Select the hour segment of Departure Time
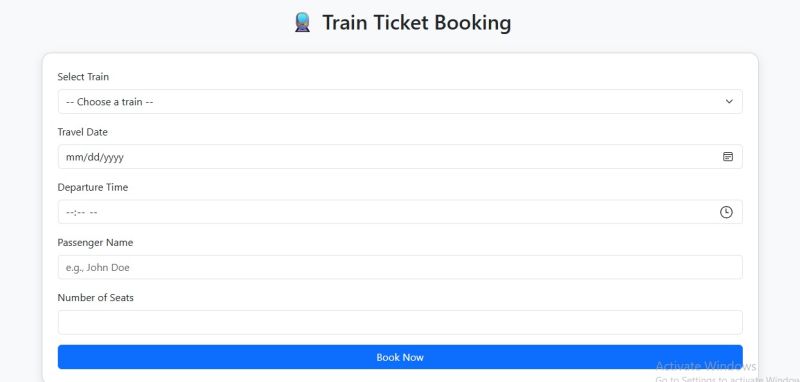This screenshot has width=800, height=382. pyautogui.click(x=69, y=212)
